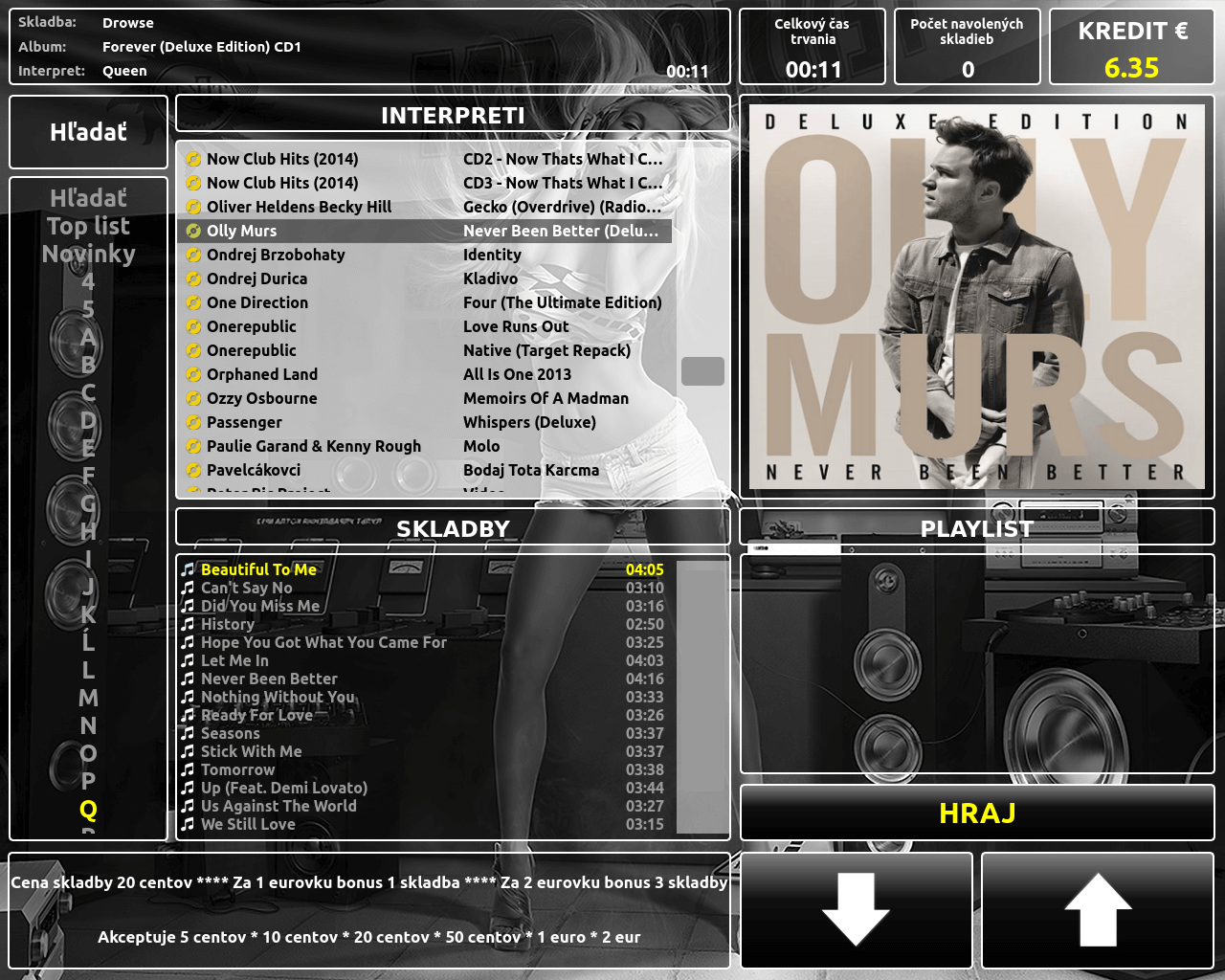Screen dimensions: 1225x980
Task: Select Hľadať in the left sidebar list
Action: coord(88,198)
